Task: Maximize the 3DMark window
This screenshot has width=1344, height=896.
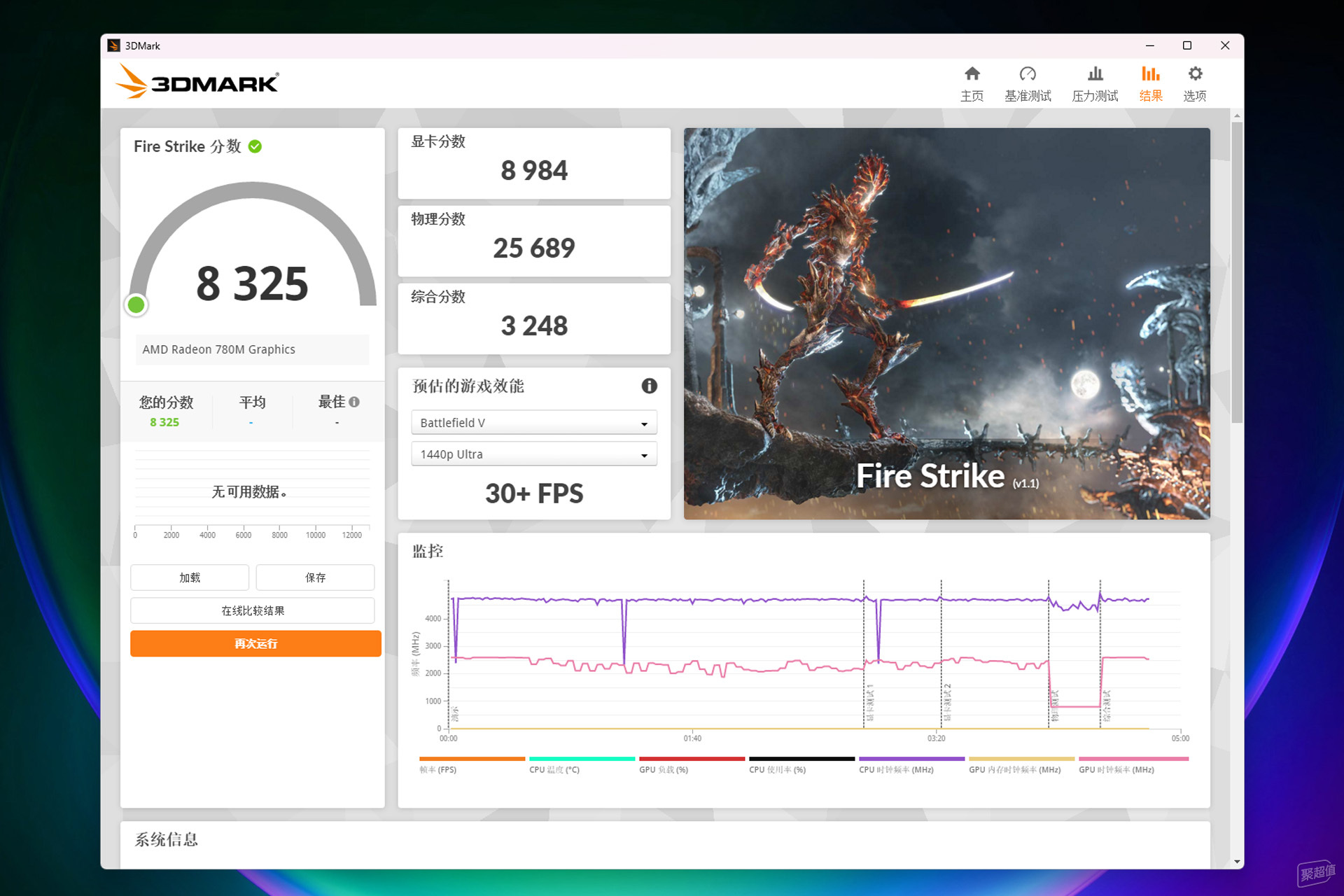Action: (1187, 45)
